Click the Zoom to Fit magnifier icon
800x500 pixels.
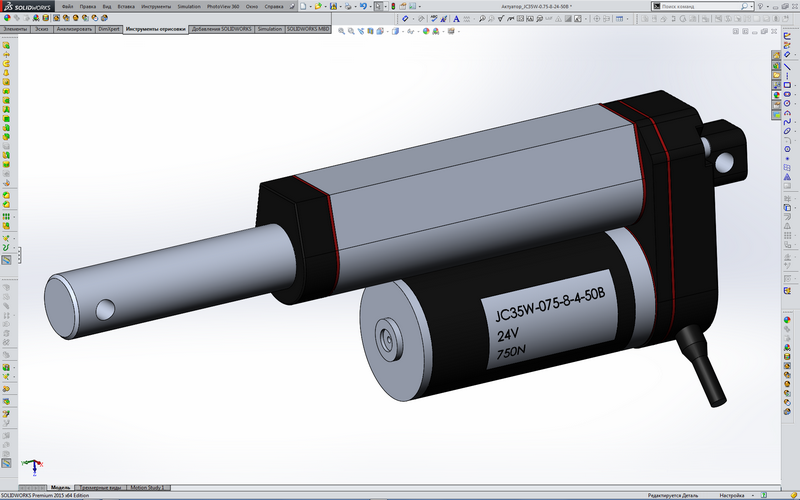(341, 31)
